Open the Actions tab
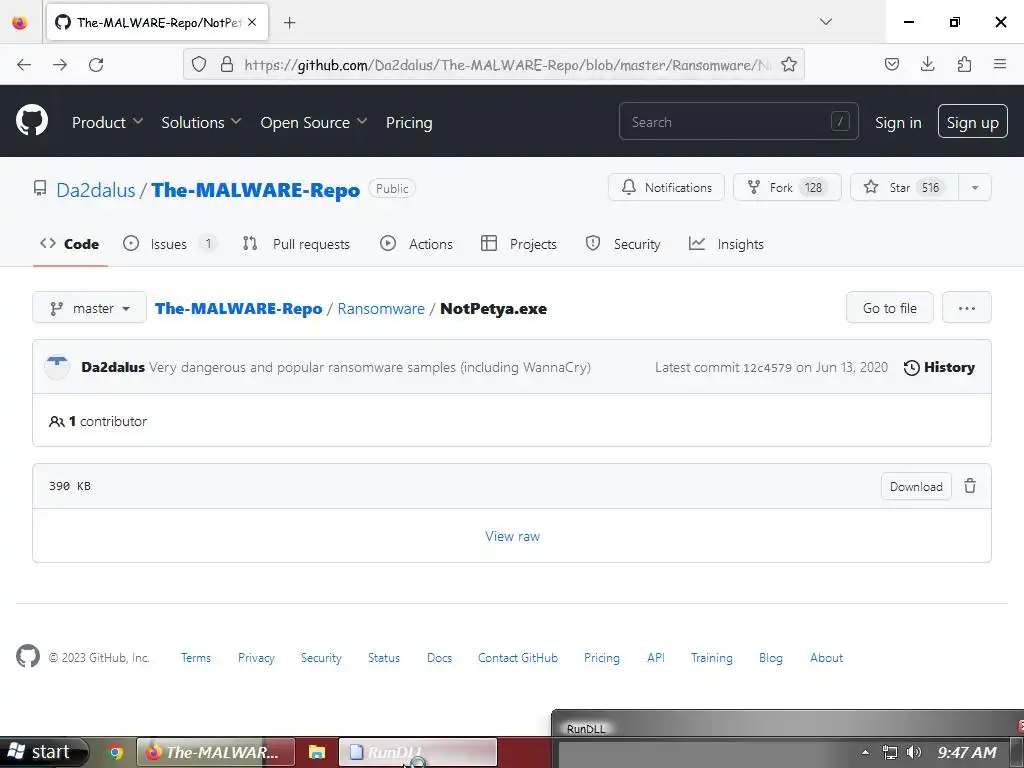 click(416, 244)
